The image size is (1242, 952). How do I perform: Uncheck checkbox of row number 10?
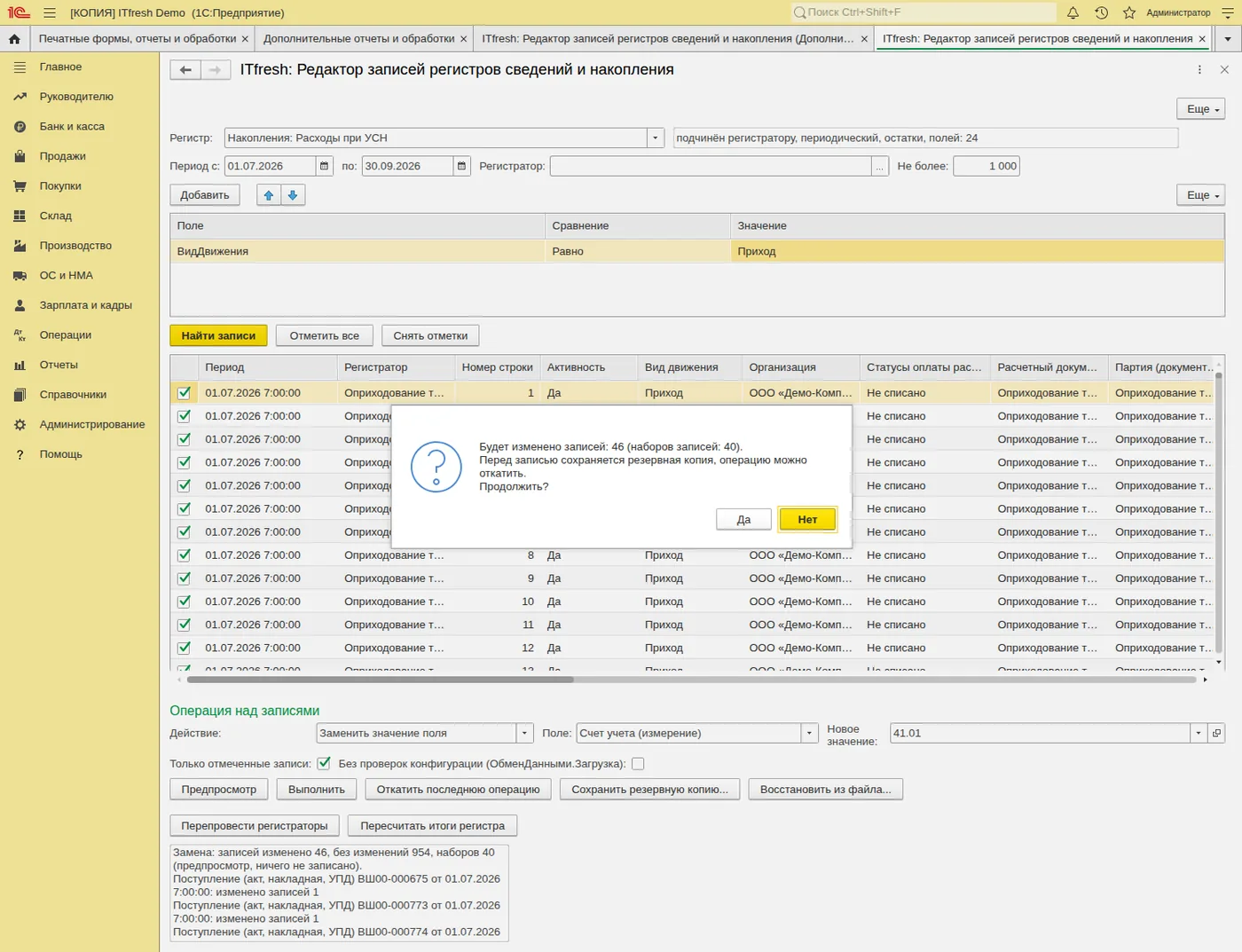pos(184,602)
